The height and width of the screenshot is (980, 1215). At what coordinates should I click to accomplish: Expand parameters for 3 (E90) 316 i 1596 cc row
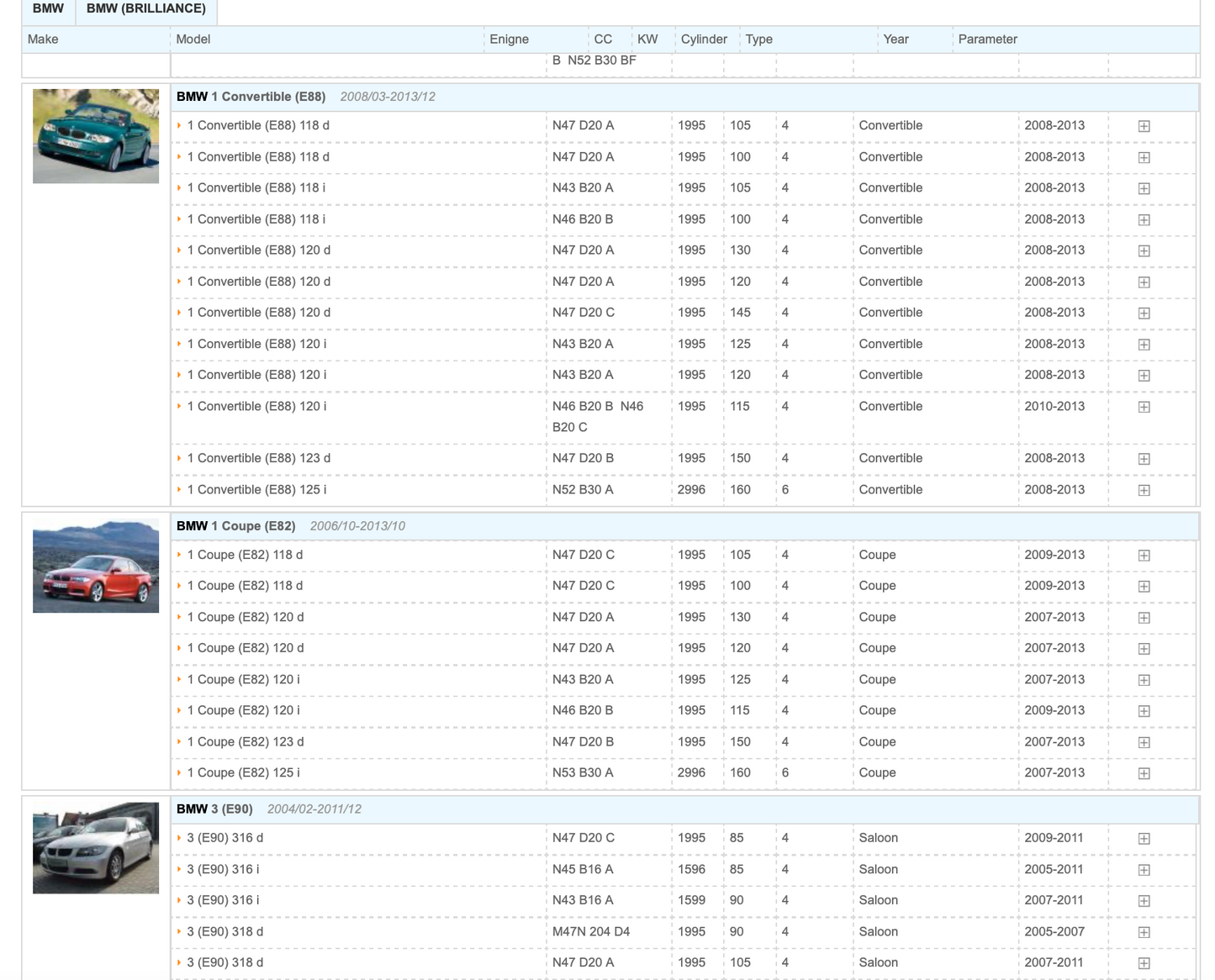point(1144,870)
